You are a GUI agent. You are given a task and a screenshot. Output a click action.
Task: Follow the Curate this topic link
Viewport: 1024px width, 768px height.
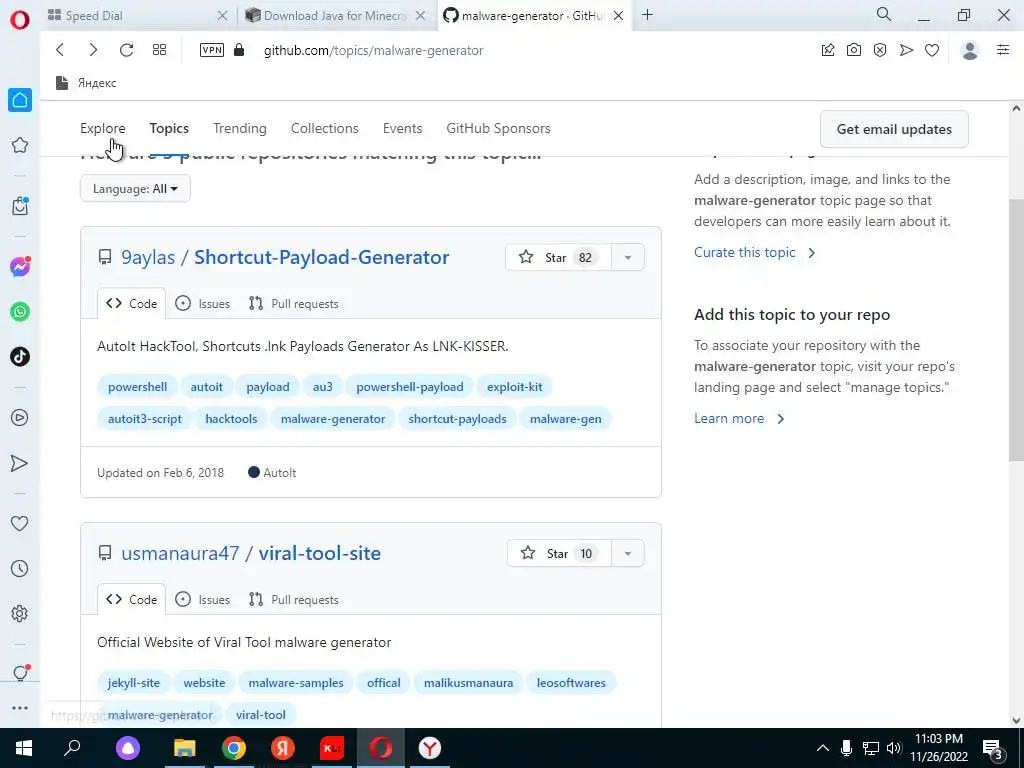click(x=754, y=253)
